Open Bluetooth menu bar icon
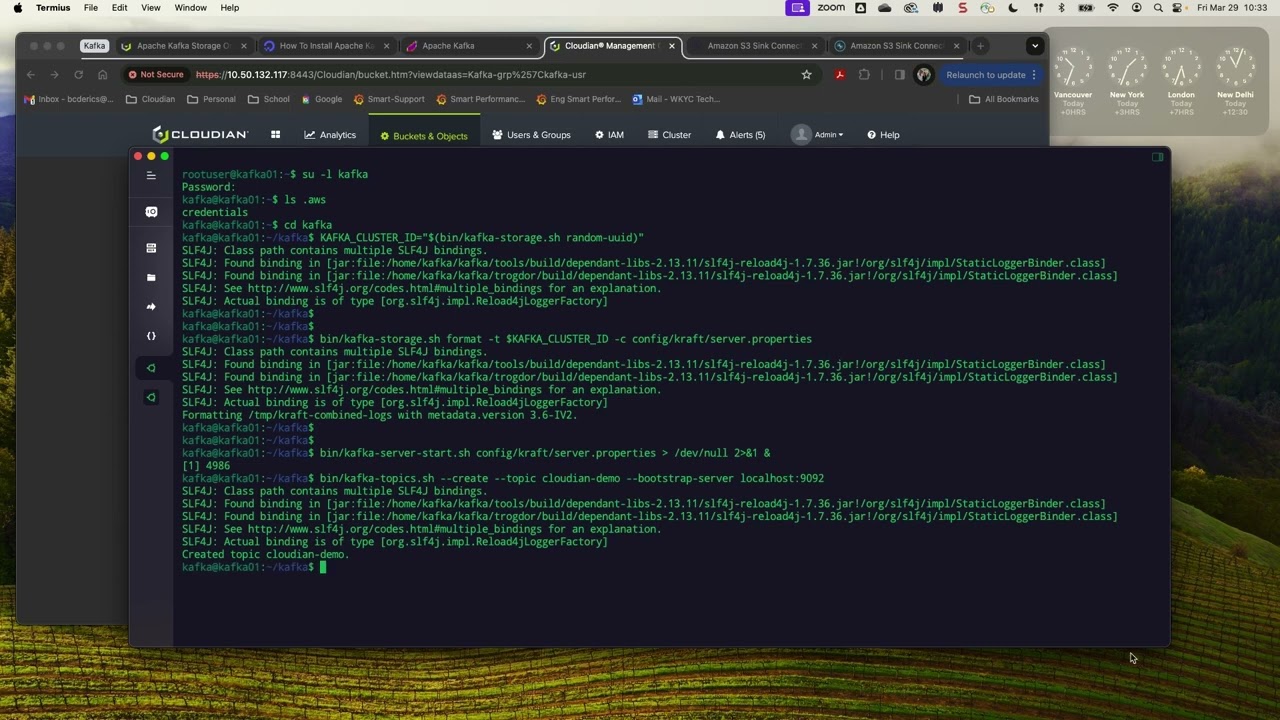 click(x=1061, y=8)
